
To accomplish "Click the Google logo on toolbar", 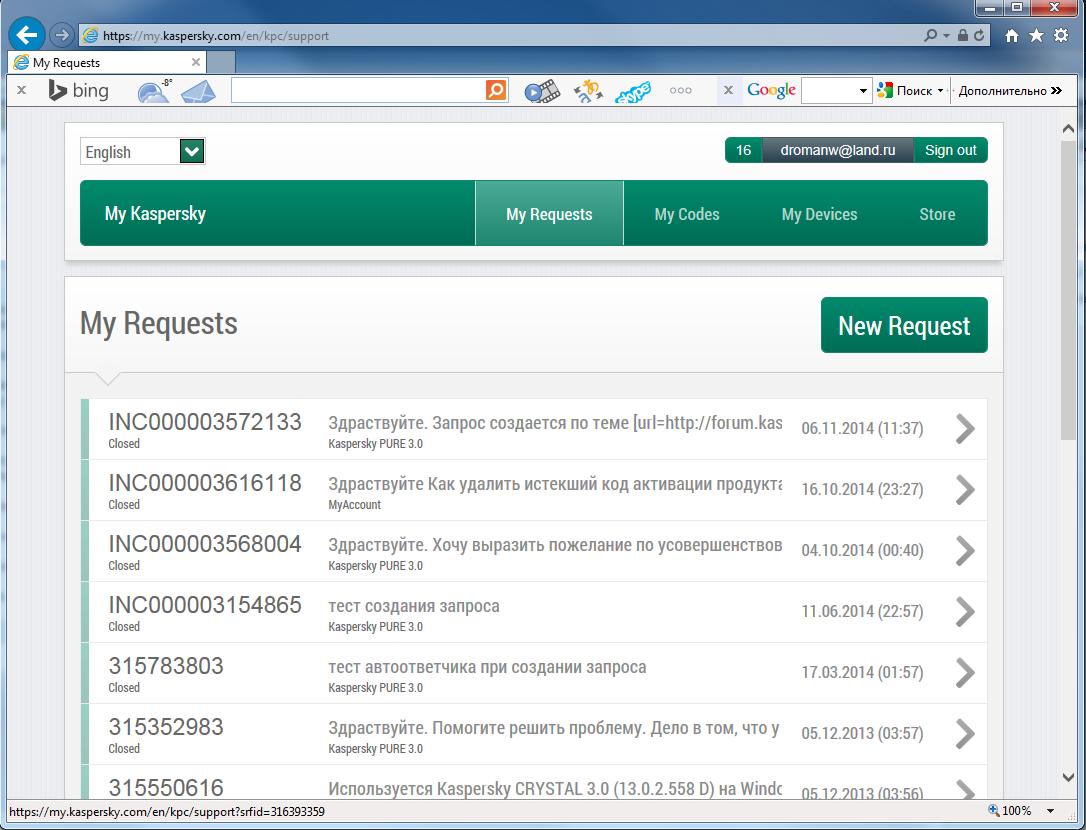I will pyautogui.click(x=771, y=90).
